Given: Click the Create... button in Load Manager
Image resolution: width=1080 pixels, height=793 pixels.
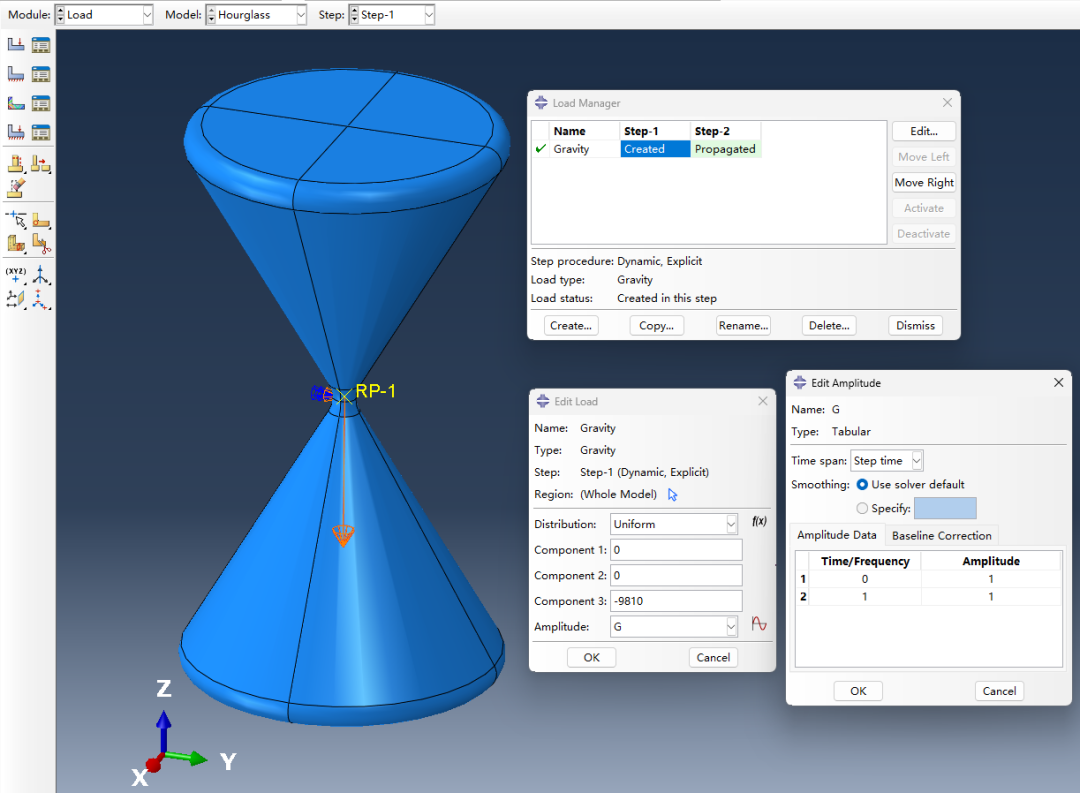Looking at the screenshot, I should pyautogui.click(x=570, y=325).
